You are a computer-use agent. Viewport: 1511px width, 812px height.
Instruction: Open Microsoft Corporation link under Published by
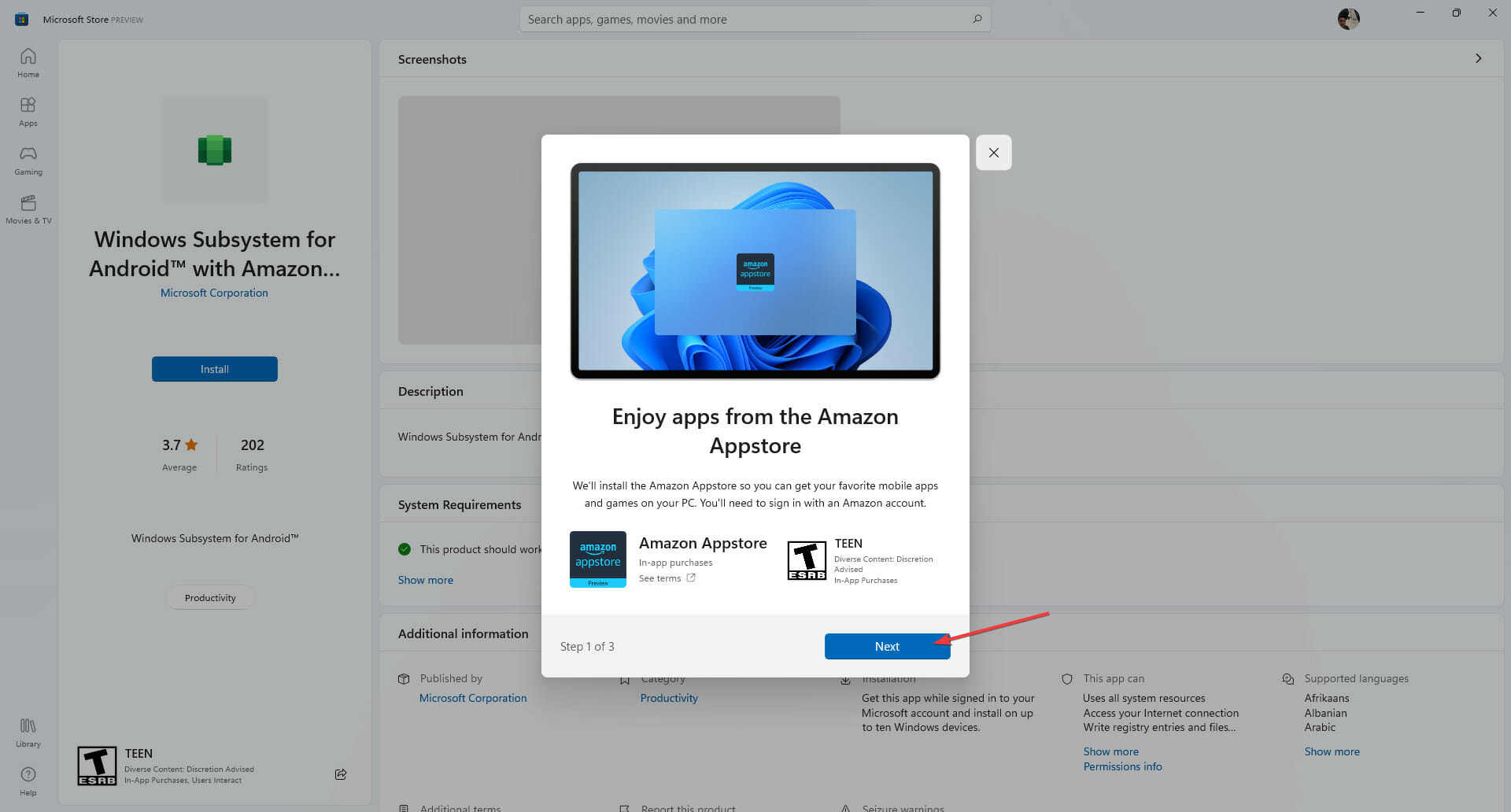click(473, 698)
